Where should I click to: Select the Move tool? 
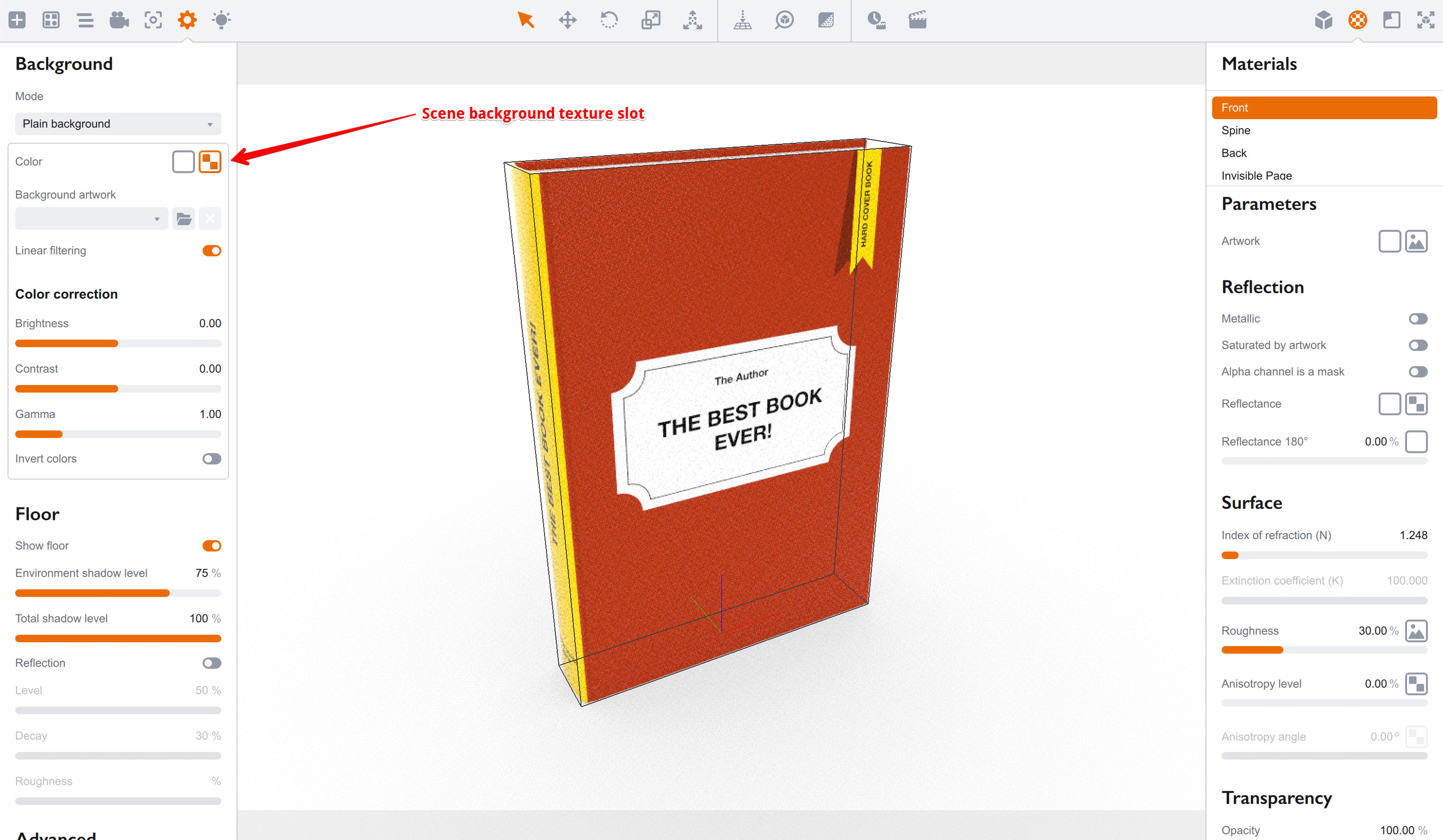(567, 20)
